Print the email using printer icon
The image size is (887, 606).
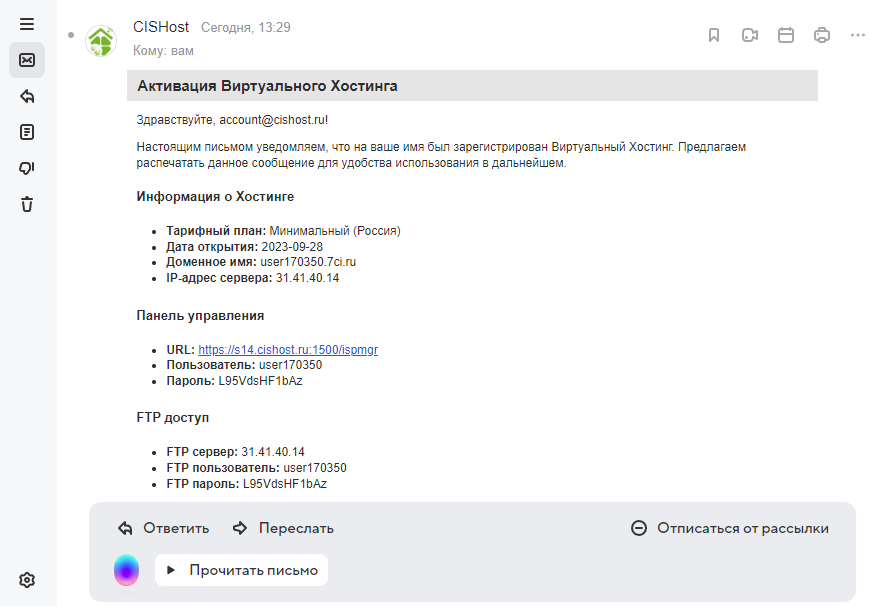(x=822, y=35)
